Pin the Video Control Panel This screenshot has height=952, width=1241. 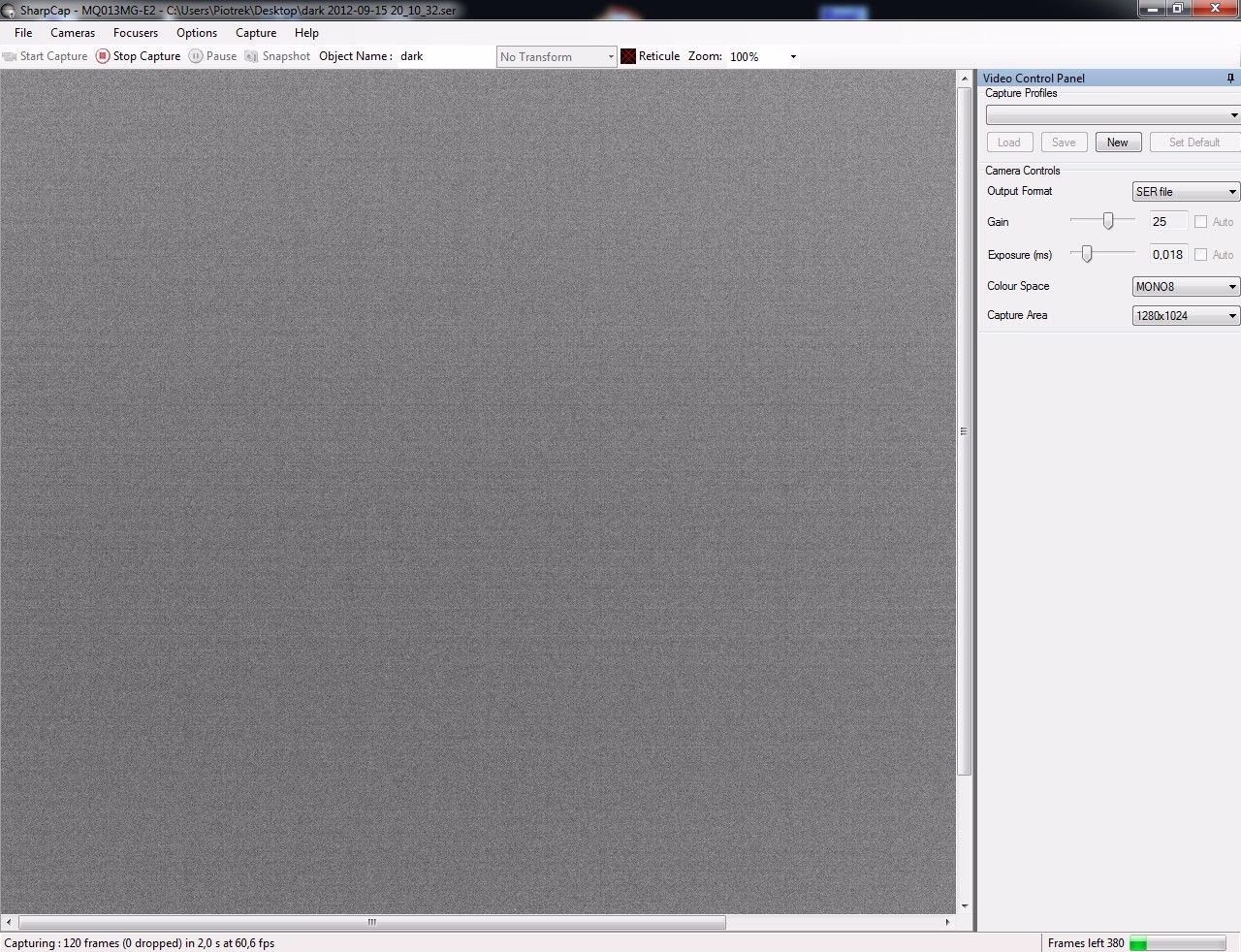1230,79
